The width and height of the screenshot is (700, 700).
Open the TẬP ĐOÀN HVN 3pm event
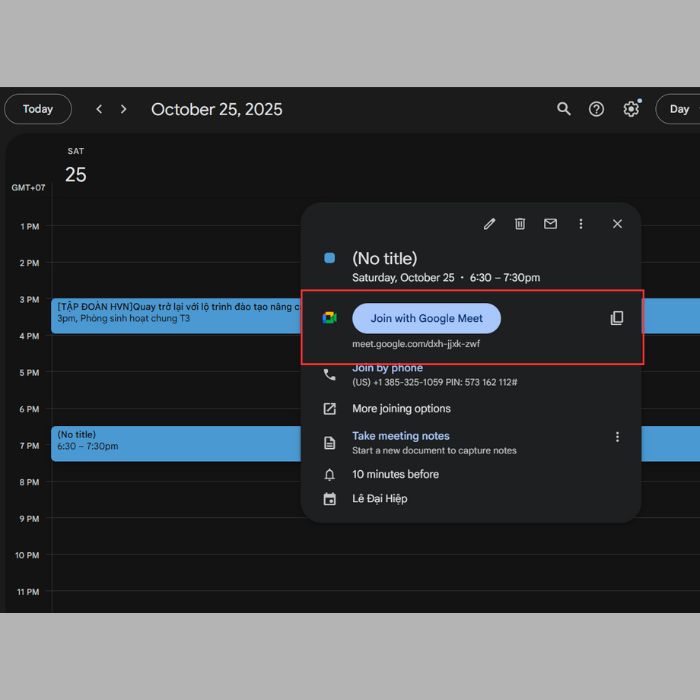coord(176,316)
